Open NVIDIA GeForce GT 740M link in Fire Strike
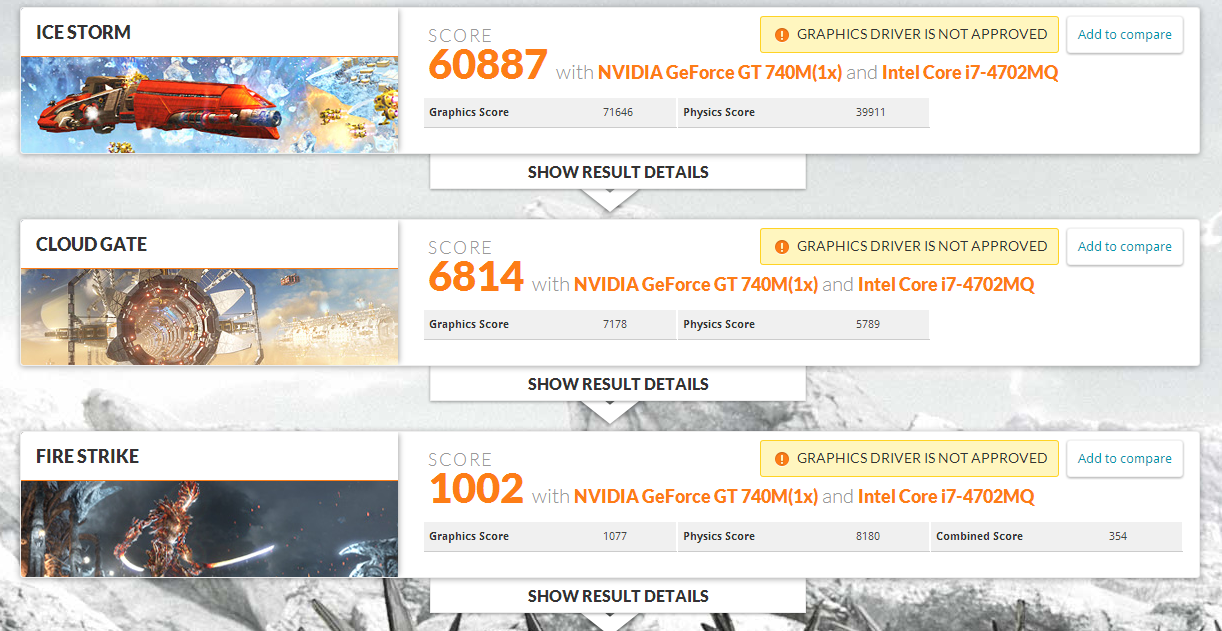The width and height of the screenshot is (1222, 631). tap(696, 496)
